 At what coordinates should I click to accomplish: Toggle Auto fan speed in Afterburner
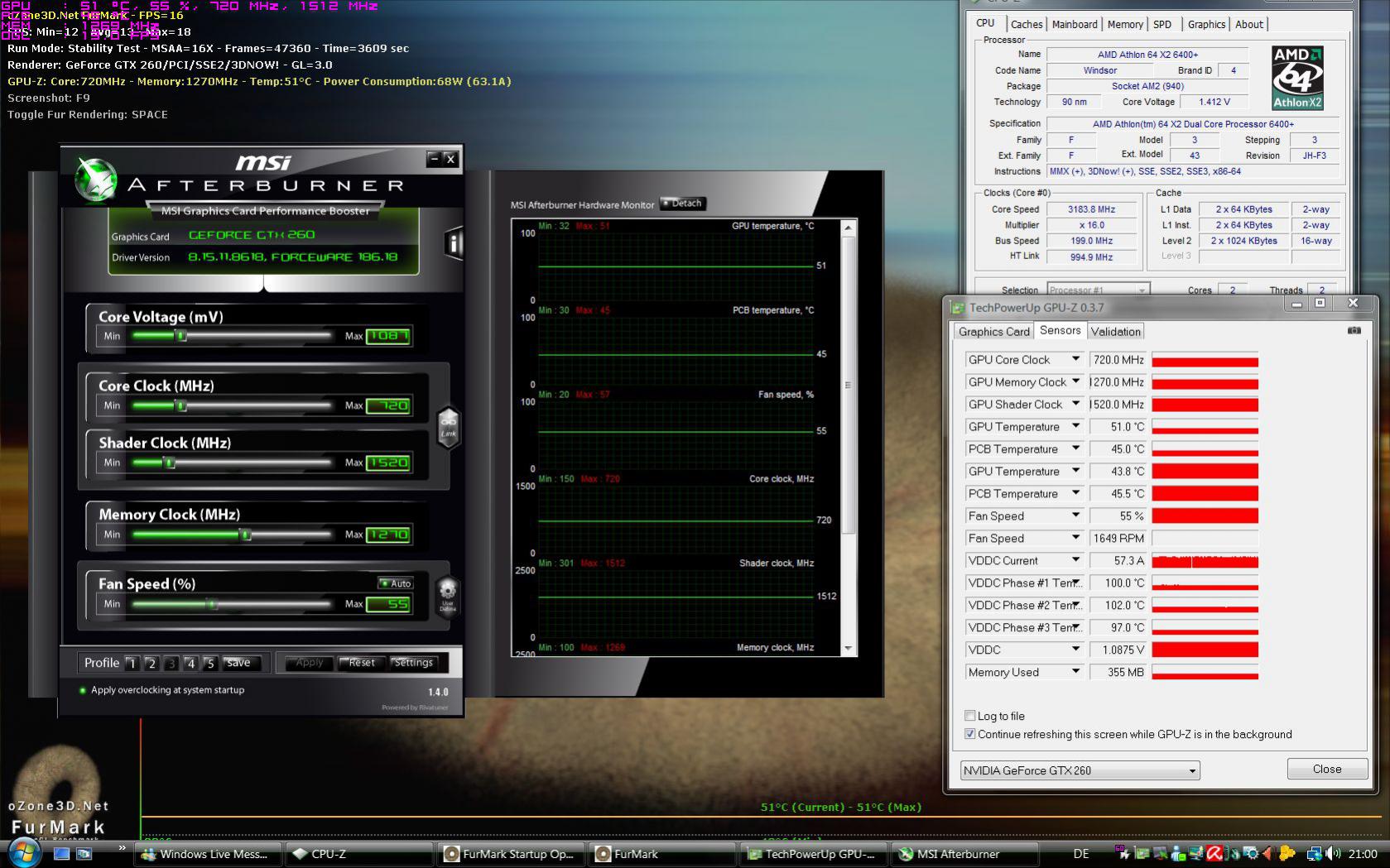[396, 583]
